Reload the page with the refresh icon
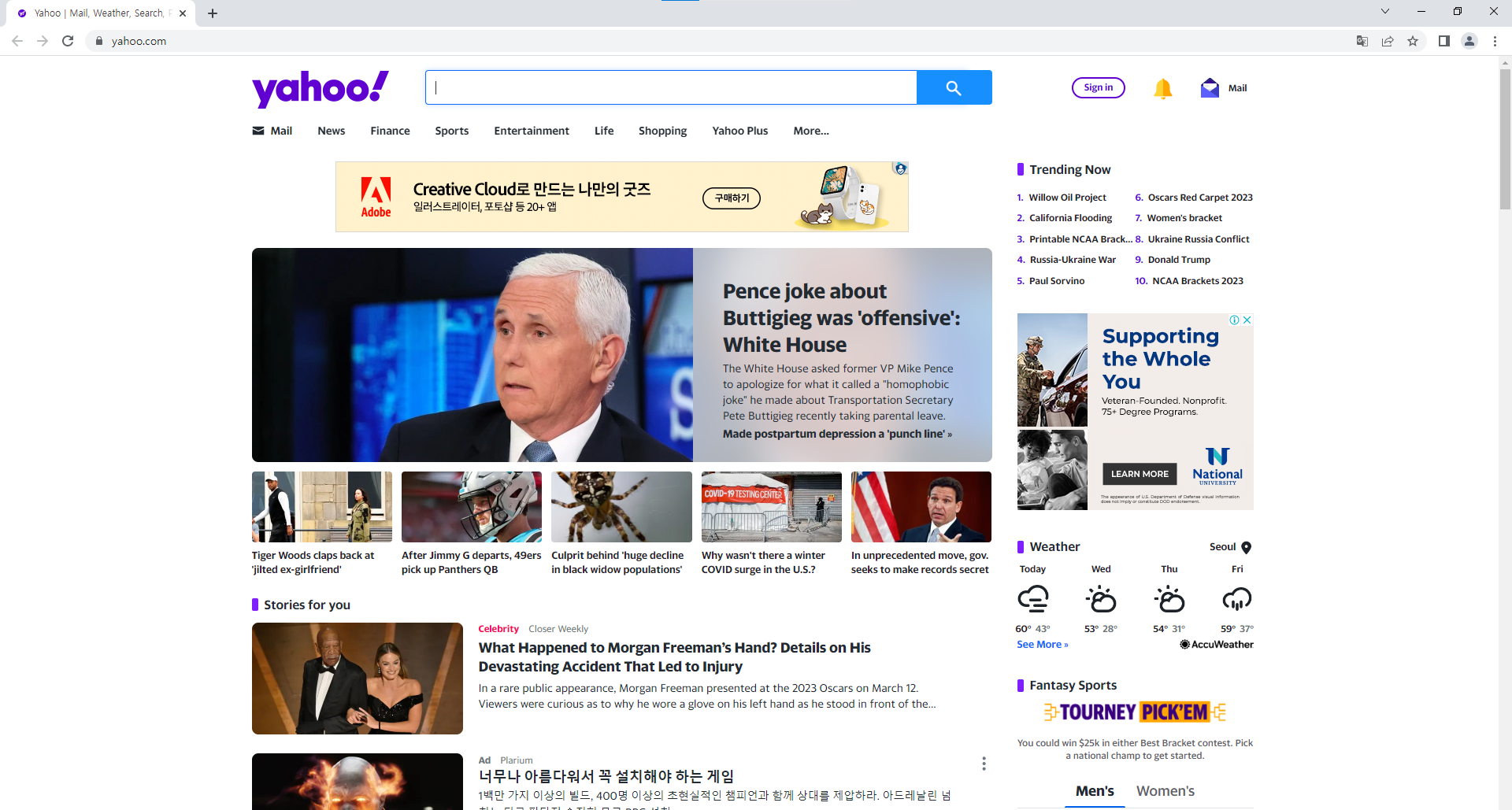This screenshot has height=810, width=1512. coord(68,41)
